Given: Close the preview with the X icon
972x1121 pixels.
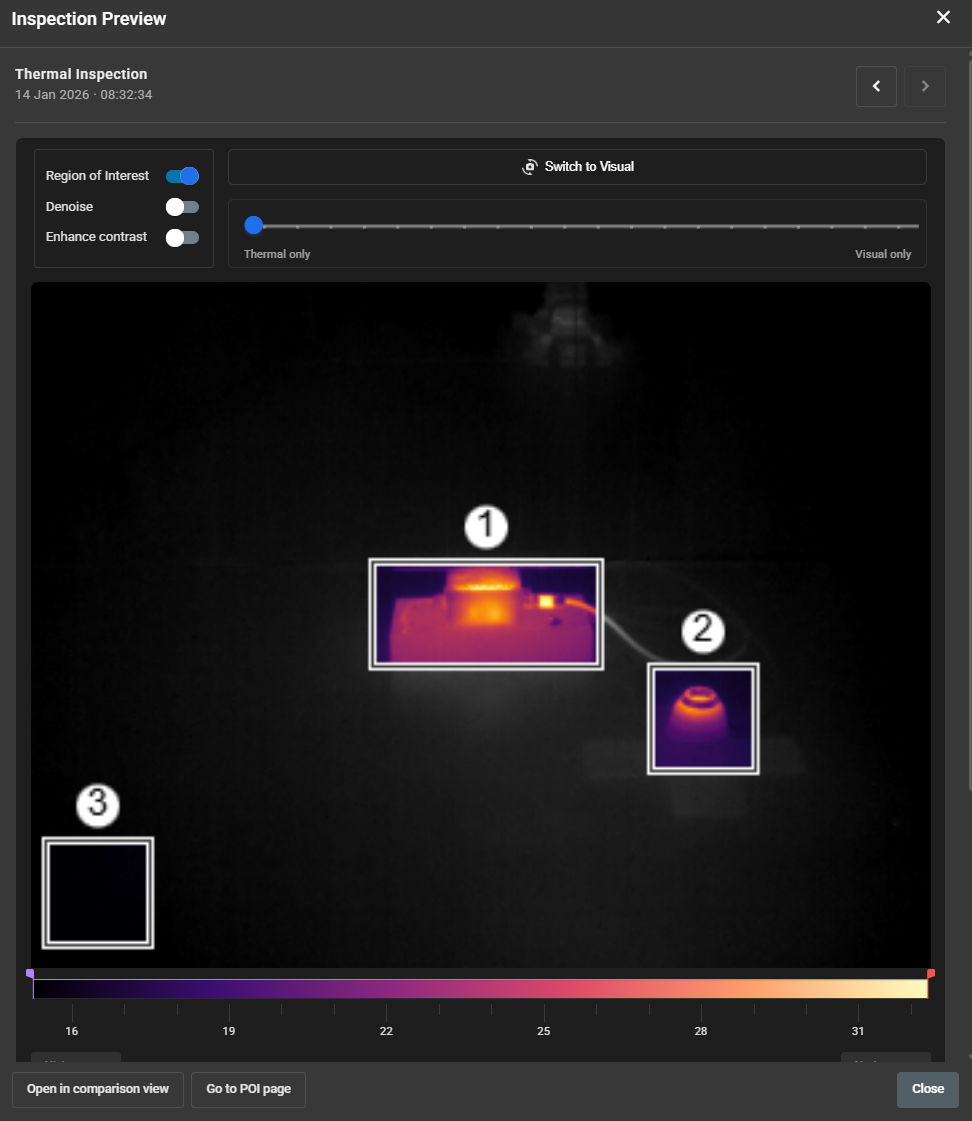Looking at the screenshot, I should click(943, 18).
